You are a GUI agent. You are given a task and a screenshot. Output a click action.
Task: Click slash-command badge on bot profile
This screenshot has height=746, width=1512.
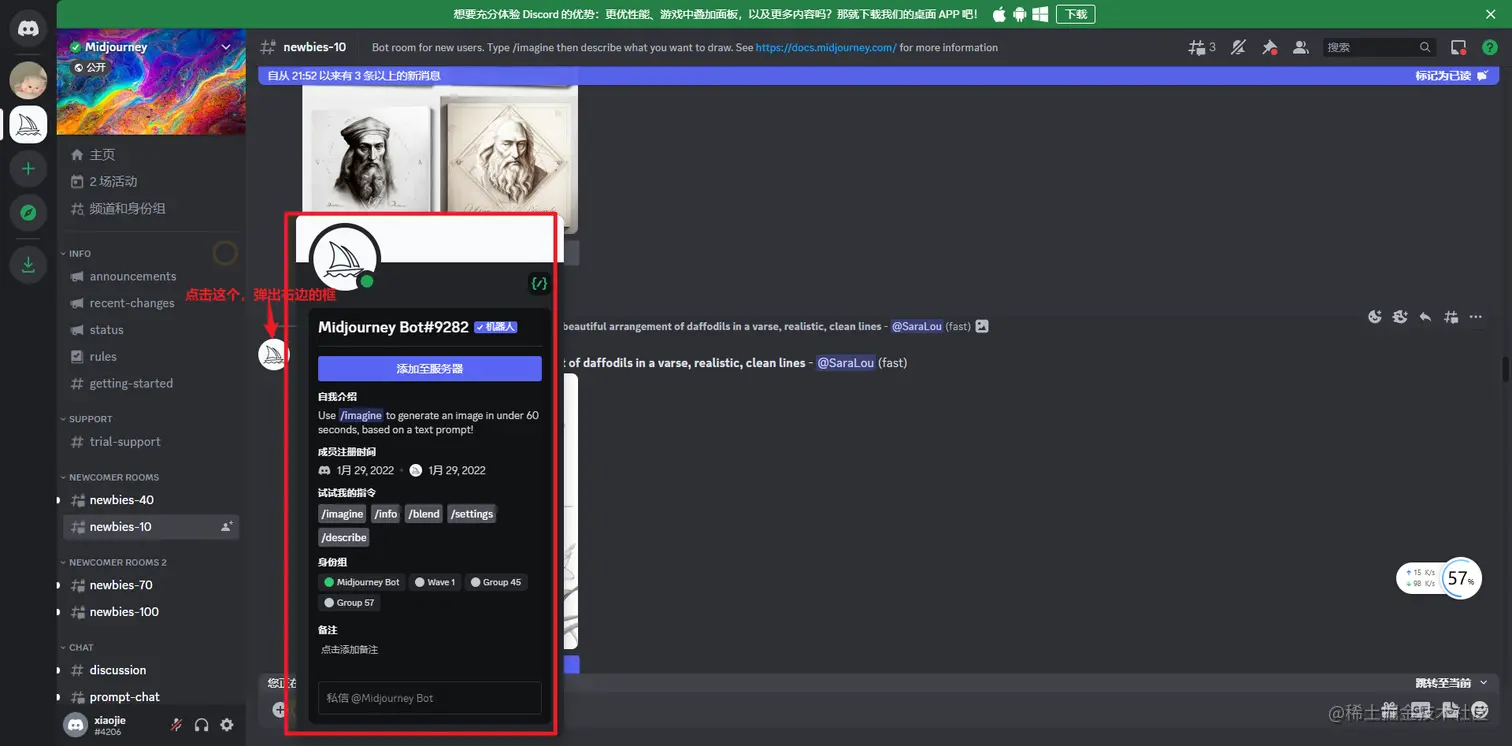pyautogui.click(x=539, y=284)
